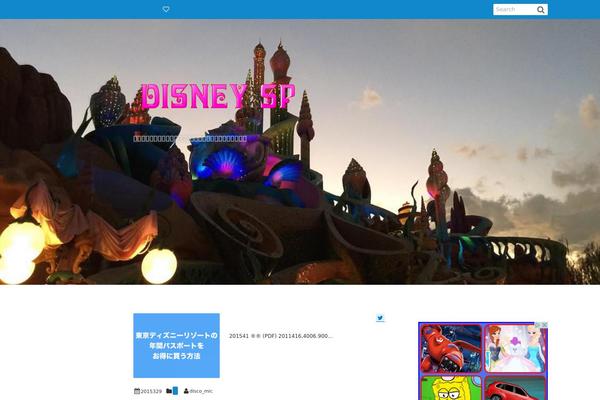This screenshot has width=600, height=400.
Task: Click the princess dress-up game ad thumbnail
Action: [515, 349]
